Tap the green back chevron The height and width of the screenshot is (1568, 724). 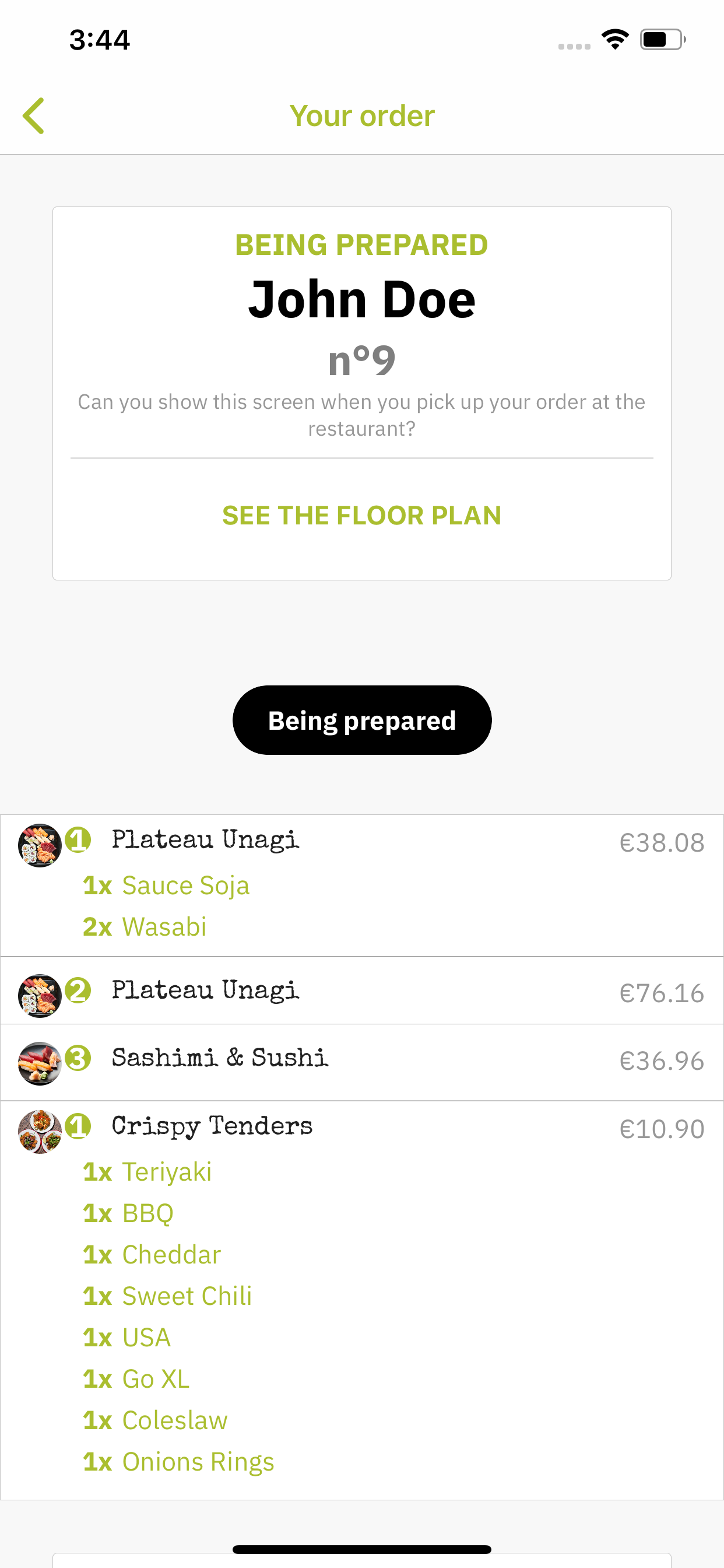(34, 116)
